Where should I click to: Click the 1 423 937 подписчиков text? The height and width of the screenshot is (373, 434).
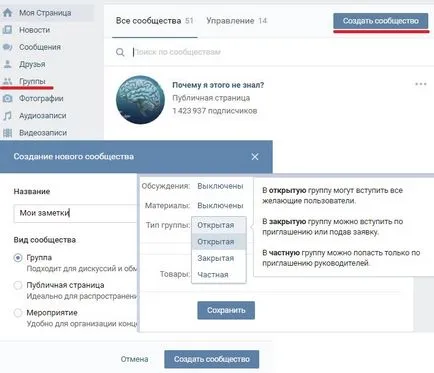click(x=215, y=111)
